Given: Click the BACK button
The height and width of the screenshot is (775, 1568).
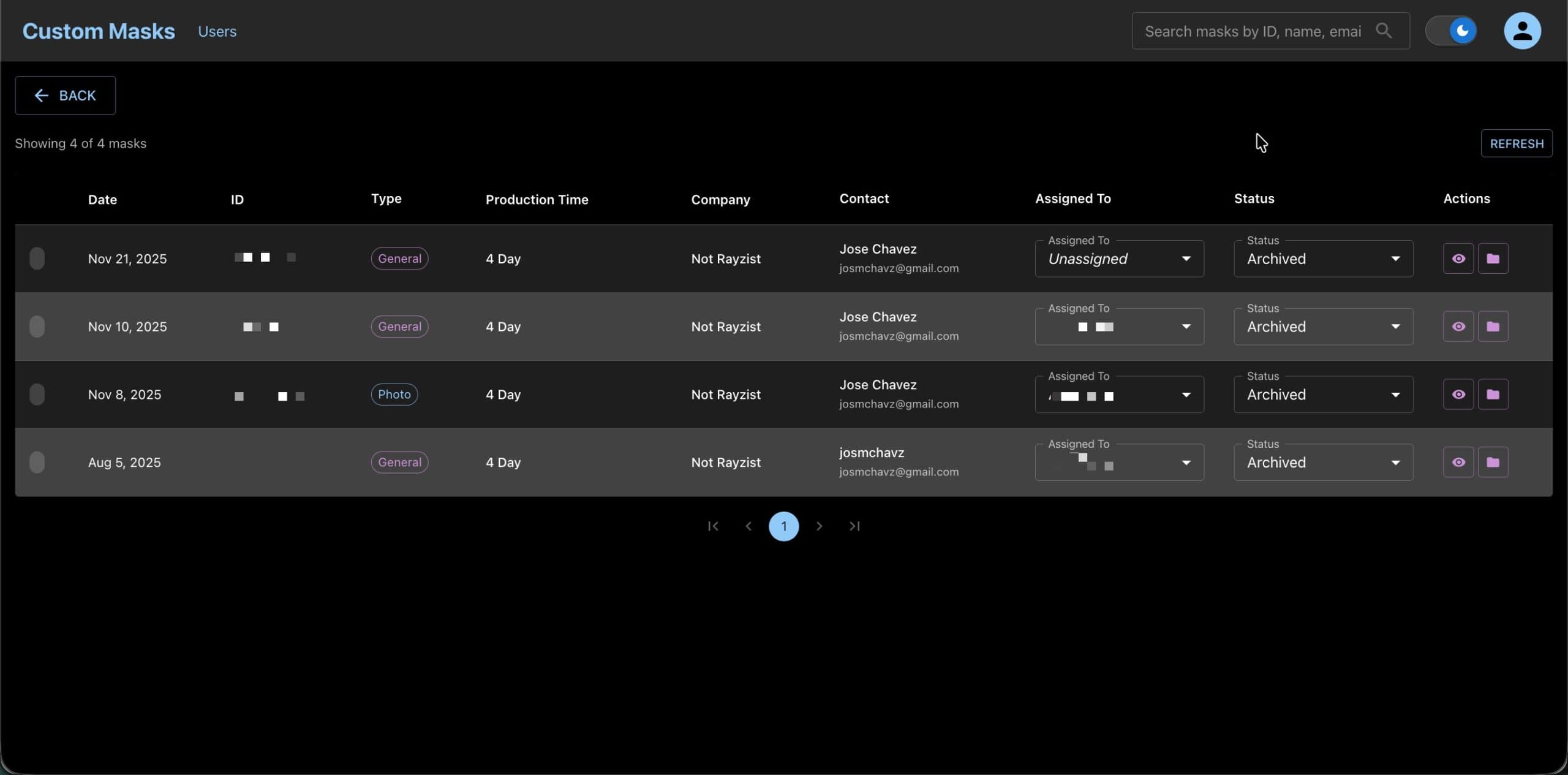Looking at the screenshot, I should [66, 96].
